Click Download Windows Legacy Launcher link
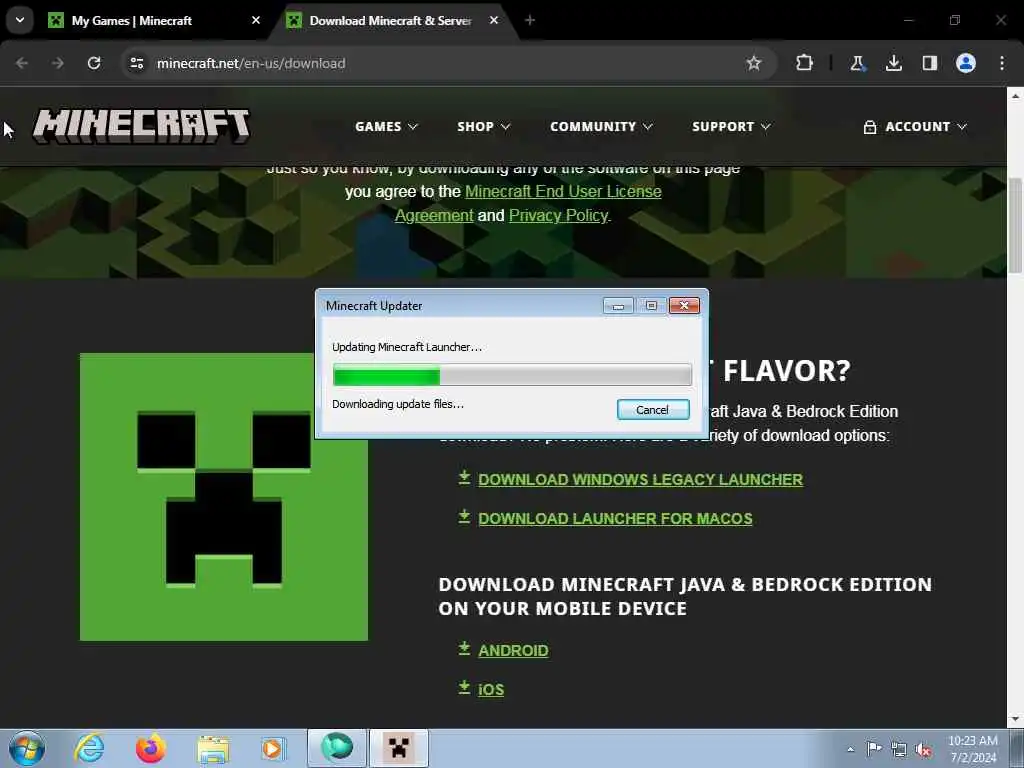Image resolution: width=1024 pixels, height=768 pixels. click(x=640, y=479)
